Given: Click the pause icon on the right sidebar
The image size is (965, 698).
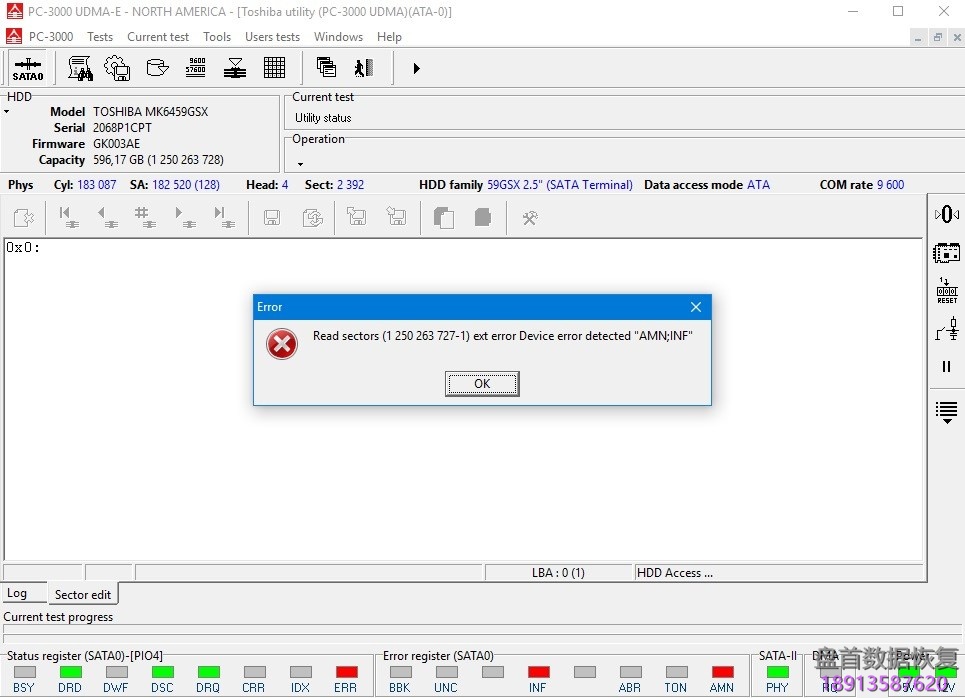Looking at the screenshot, I should (946, 367).
